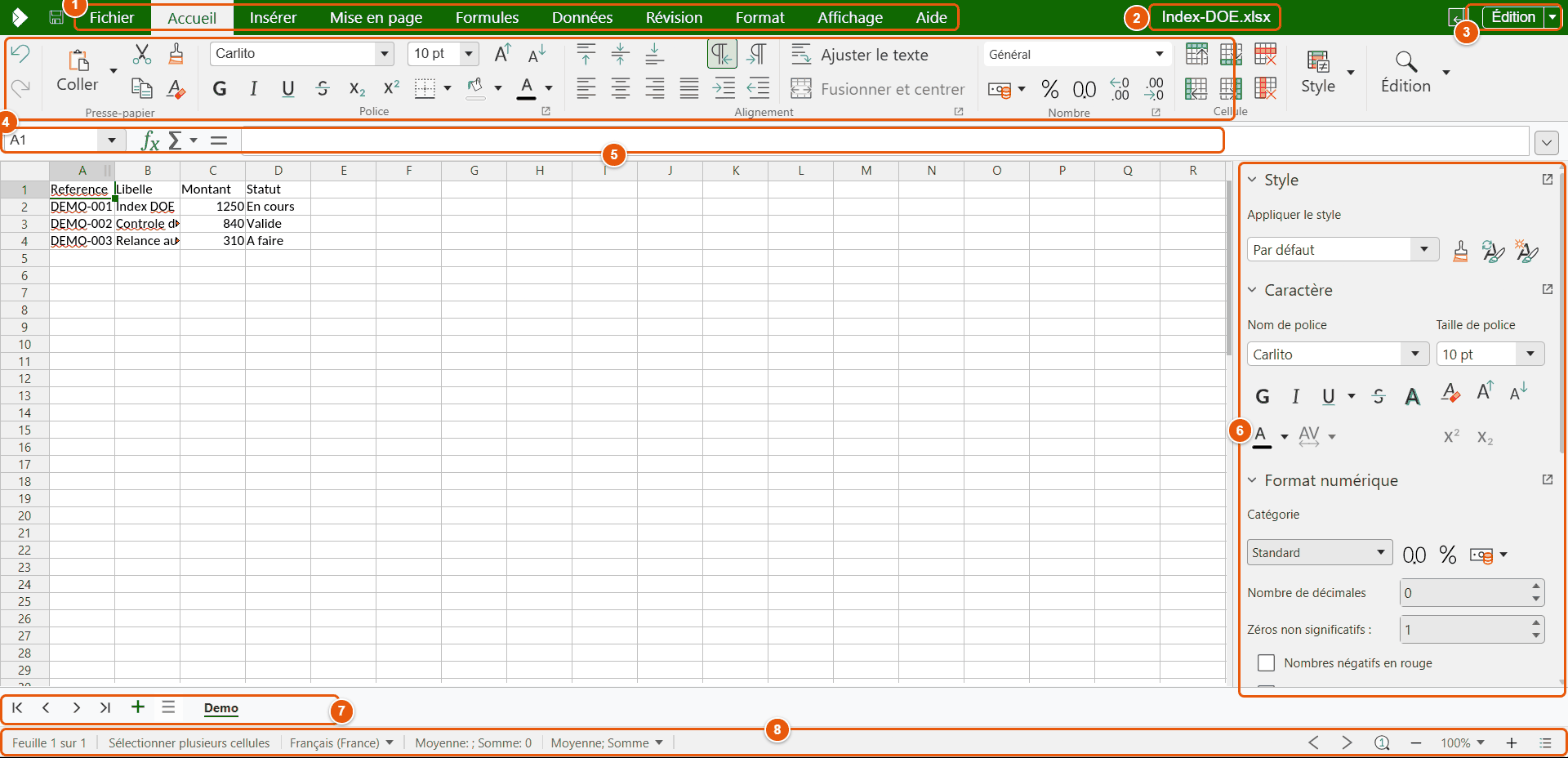Toggle italic in the ribbon Police group

(254, 89)
